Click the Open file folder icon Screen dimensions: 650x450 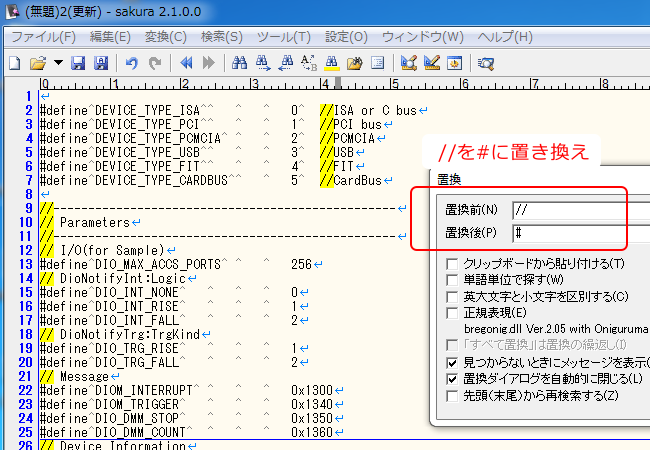point(38,63)
